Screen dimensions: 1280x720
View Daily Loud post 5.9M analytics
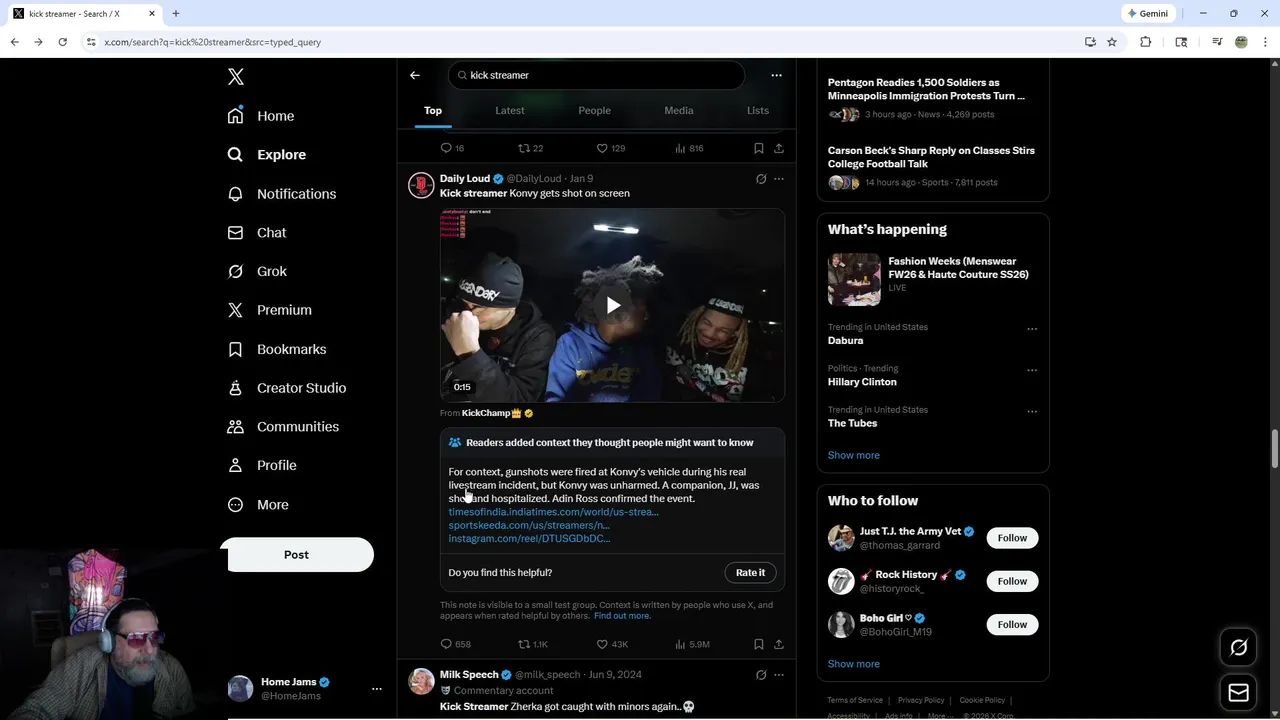pos(692,645)
